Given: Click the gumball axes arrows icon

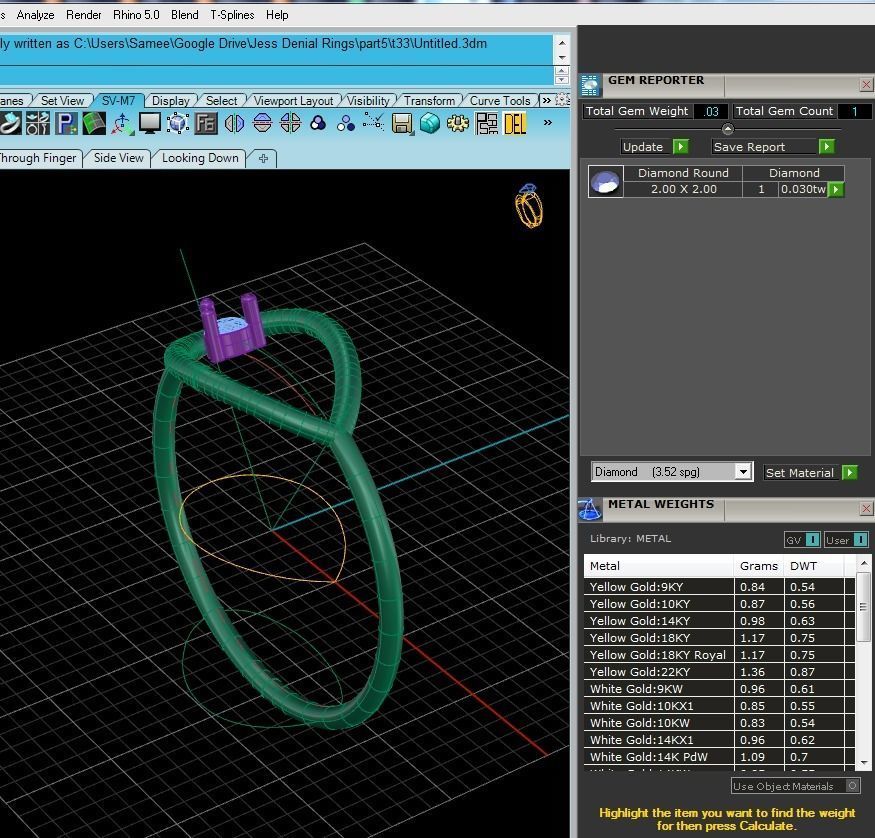Looking at the screenshot, I should 122,123.
